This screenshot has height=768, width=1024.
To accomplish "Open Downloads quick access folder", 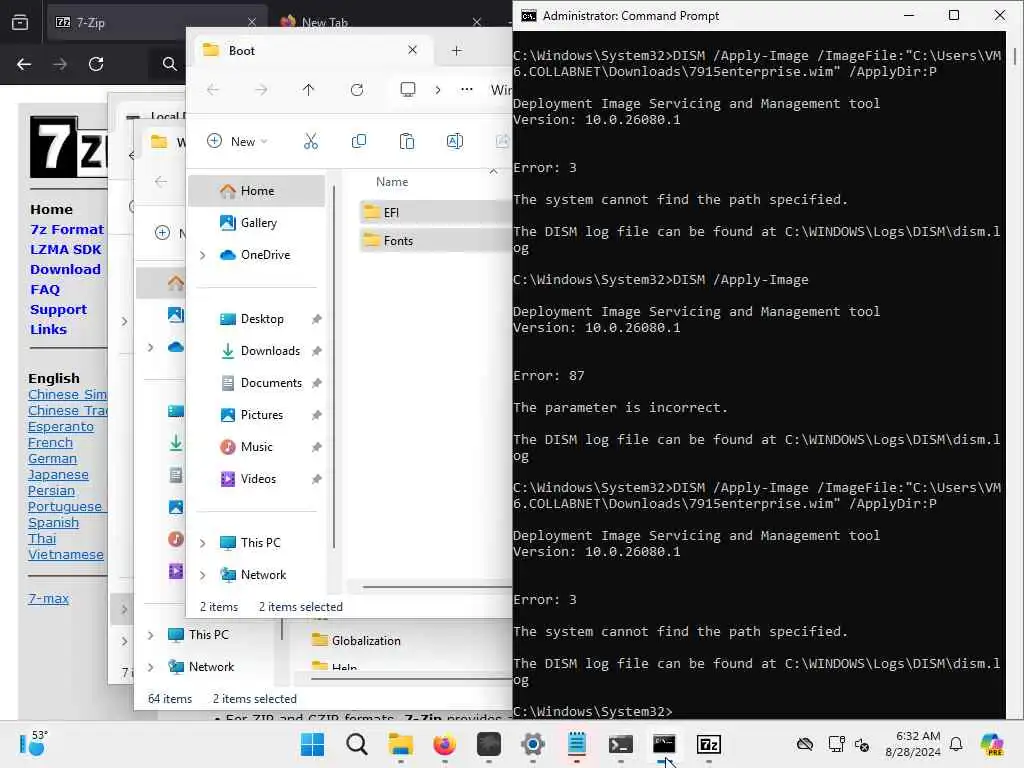I will click(x=270, y=351).
